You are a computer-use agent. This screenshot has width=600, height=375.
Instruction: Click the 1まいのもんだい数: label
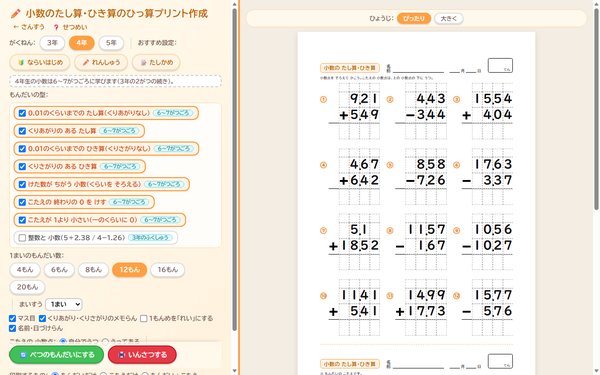point(37,255)
